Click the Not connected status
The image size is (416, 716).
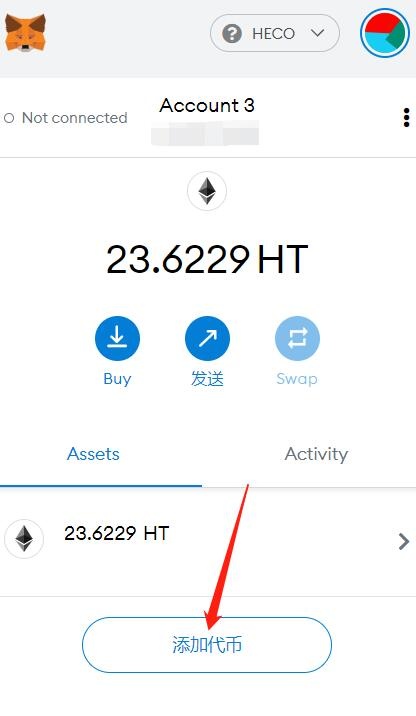[65, 118]
